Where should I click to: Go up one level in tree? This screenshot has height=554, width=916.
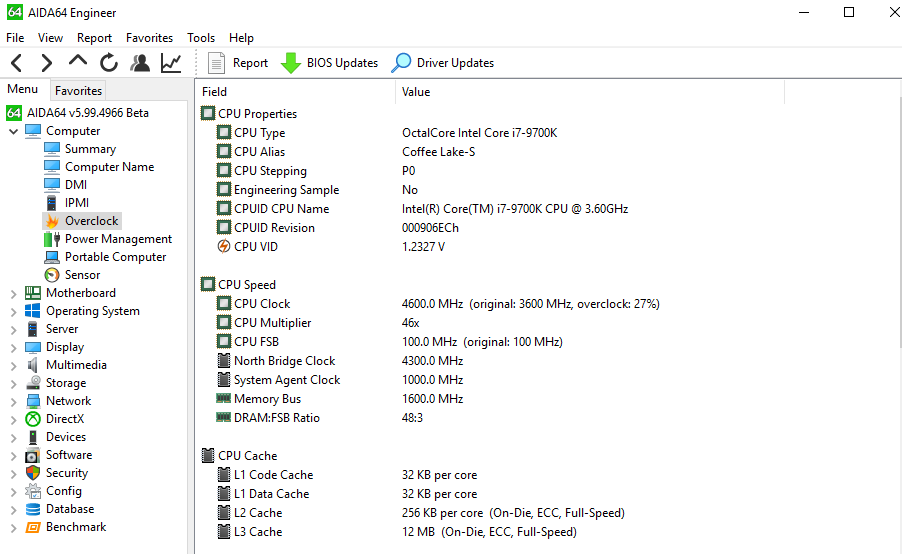click(x=78, y=61)
